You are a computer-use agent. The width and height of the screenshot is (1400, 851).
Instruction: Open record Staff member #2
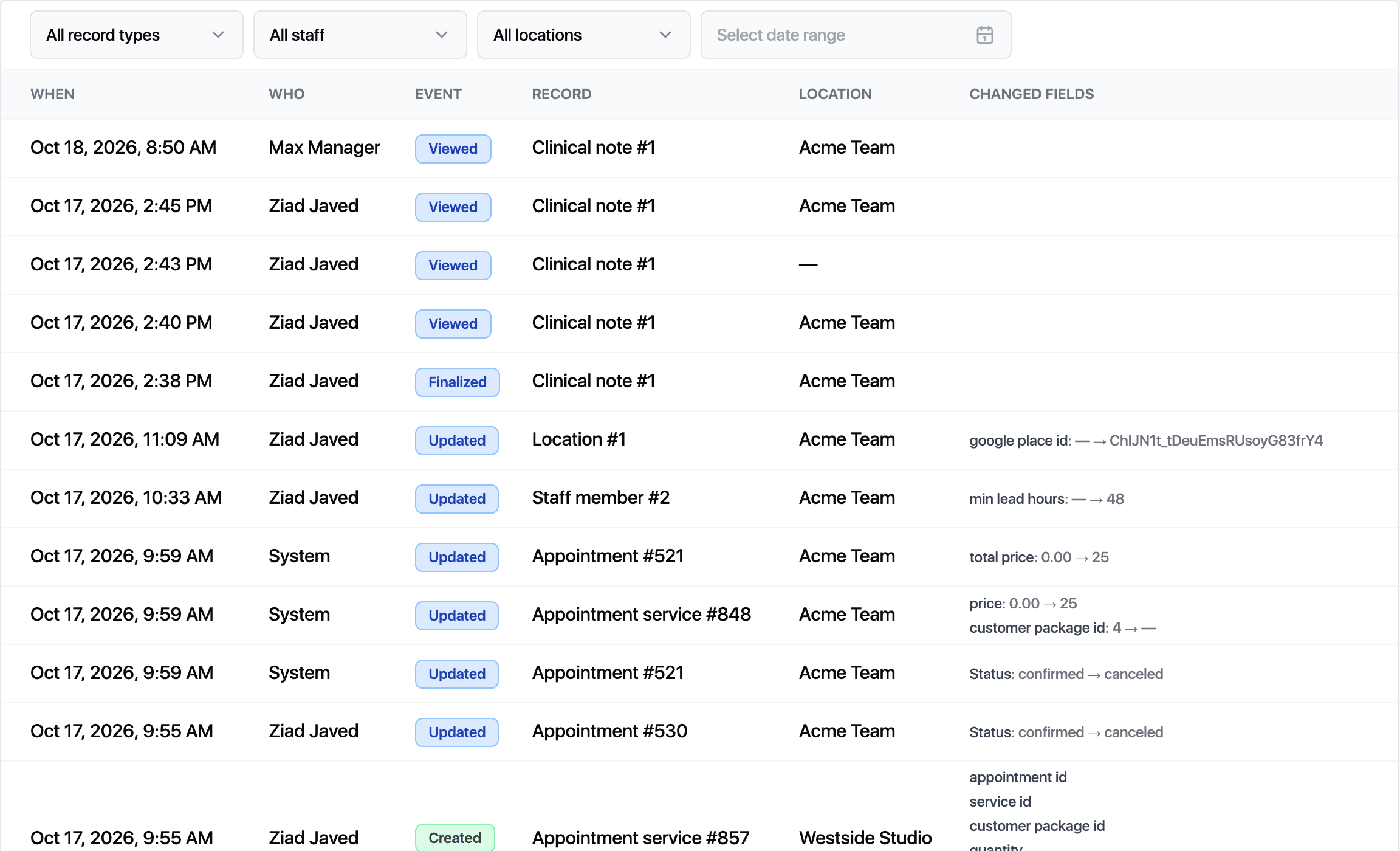point(601,498)
